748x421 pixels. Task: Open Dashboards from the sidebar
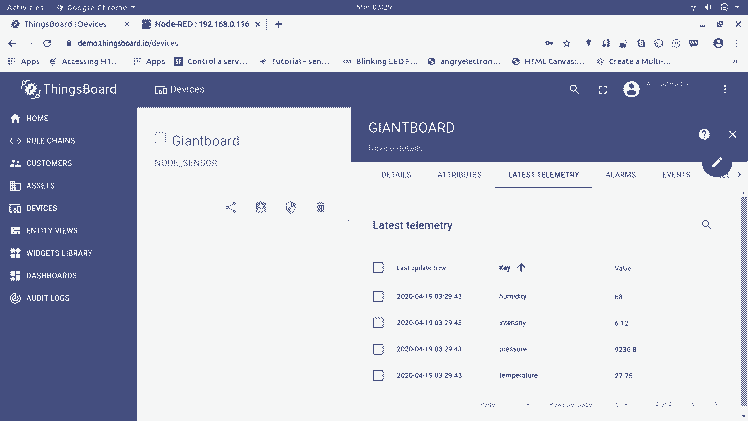point(43,275)
